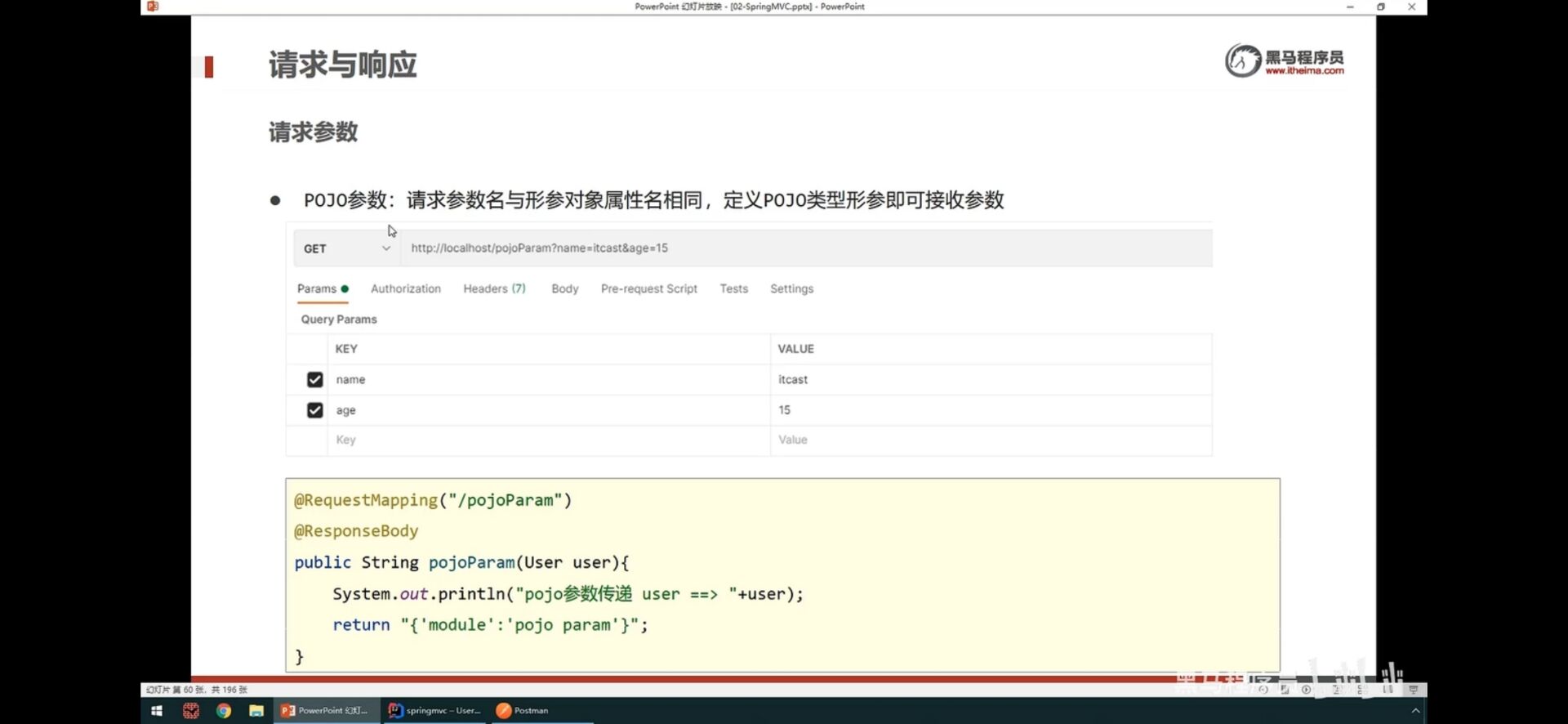Minimize the PowerPoint window

[x=1350, y=7]
